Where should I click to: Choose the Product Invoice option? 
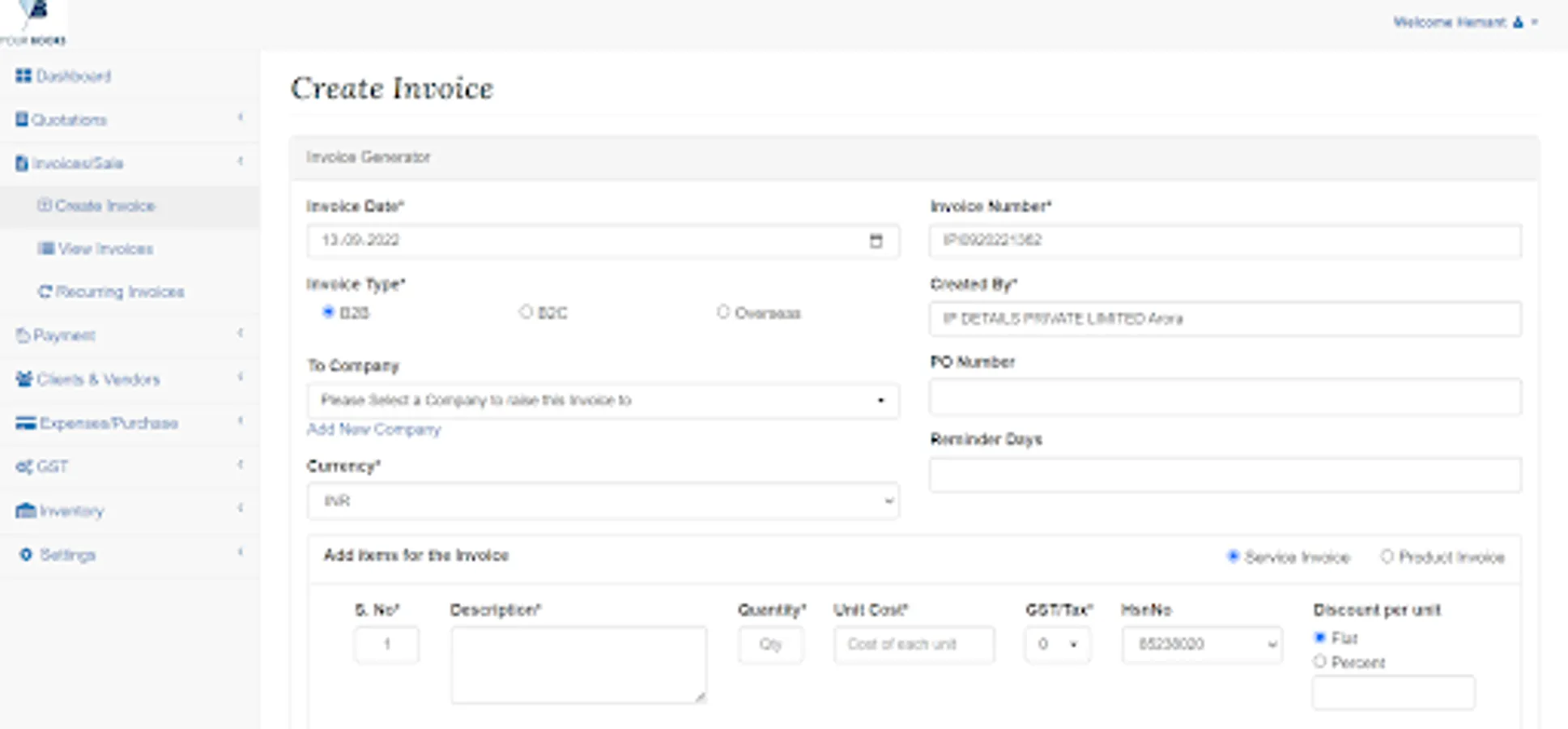[1387, 556]
